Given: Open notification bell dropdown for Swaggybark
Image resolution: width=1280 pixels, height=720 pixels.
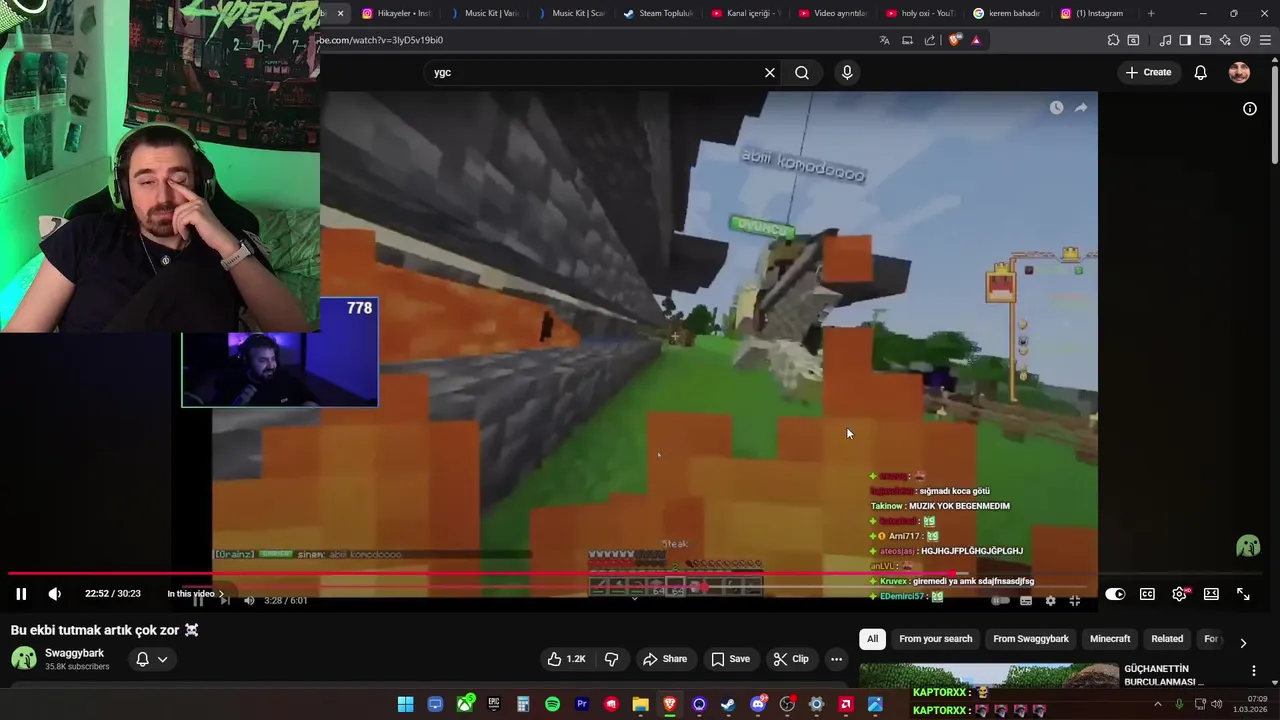Looking at the screenshot, I should point(152,659).
